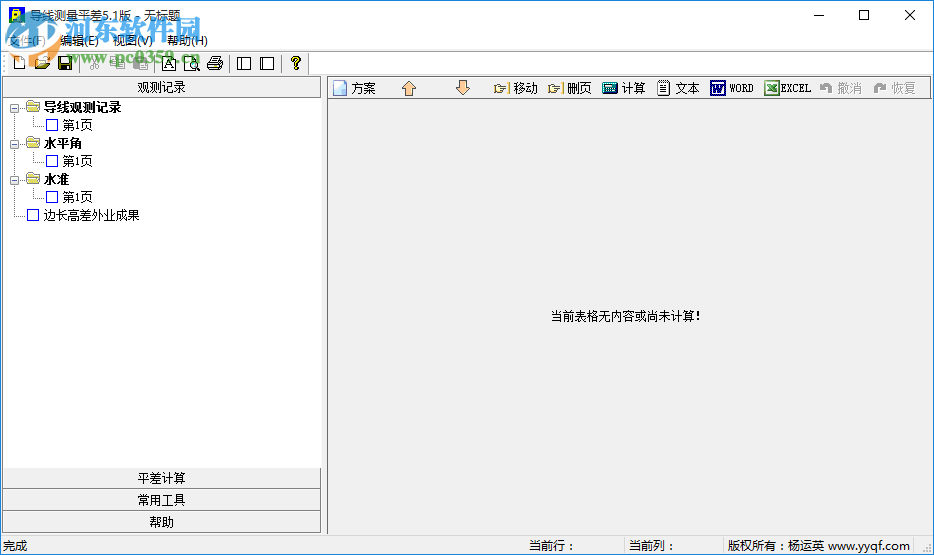The height and width of the screenshot is (555, 934).
Task: Select the 水平角 folder label
Action: click(x=63, y=143)
